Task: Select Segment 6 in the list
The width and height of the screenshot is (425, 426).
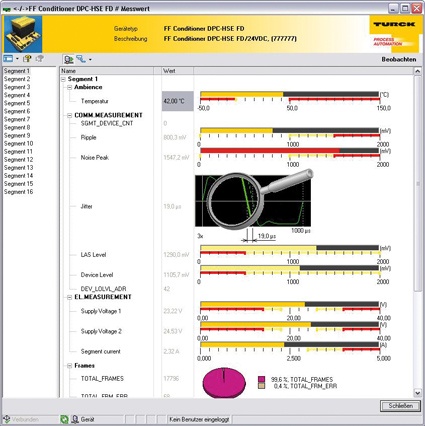Action: pos(17,111)
